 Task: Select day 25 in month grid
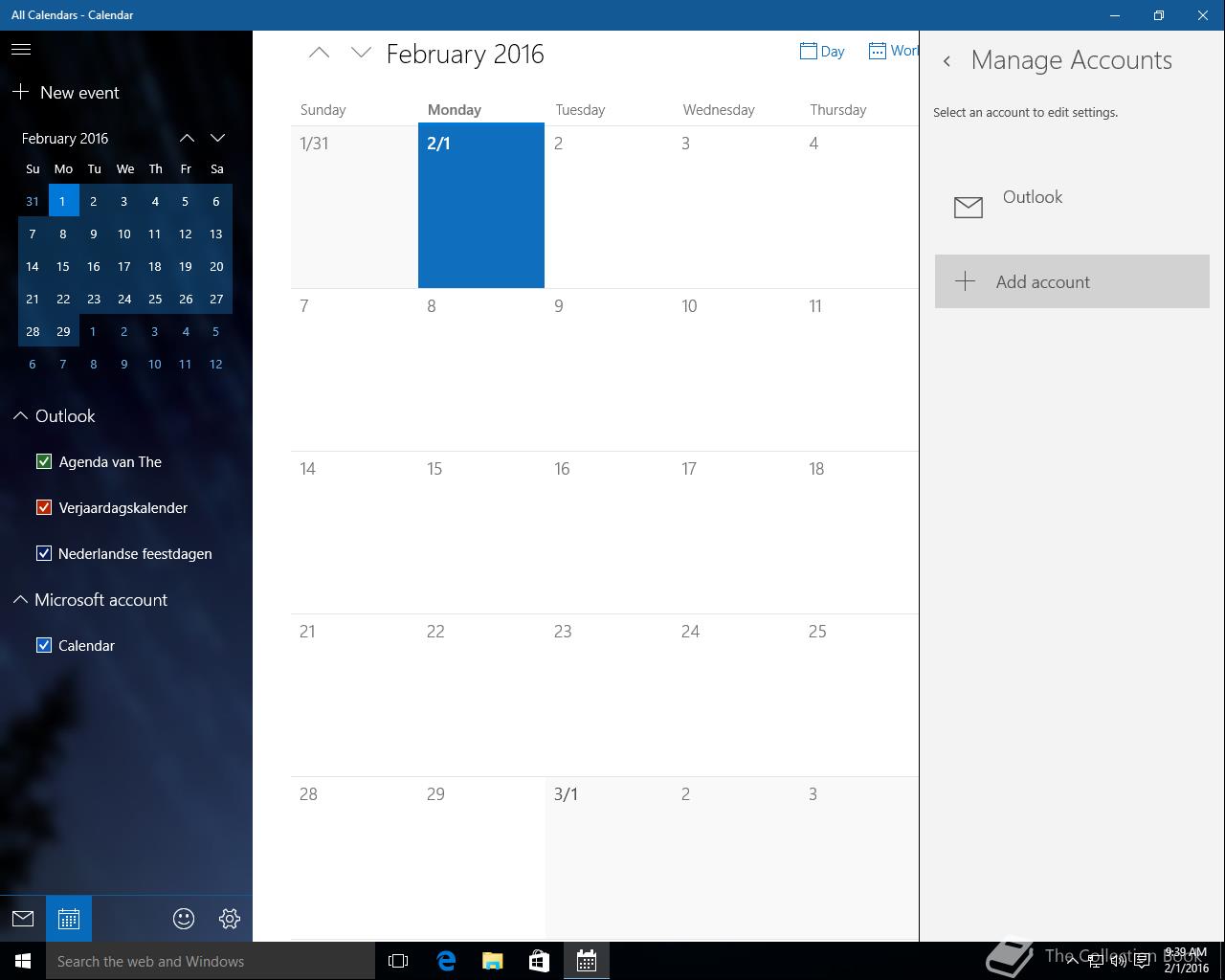coord(859,695)
